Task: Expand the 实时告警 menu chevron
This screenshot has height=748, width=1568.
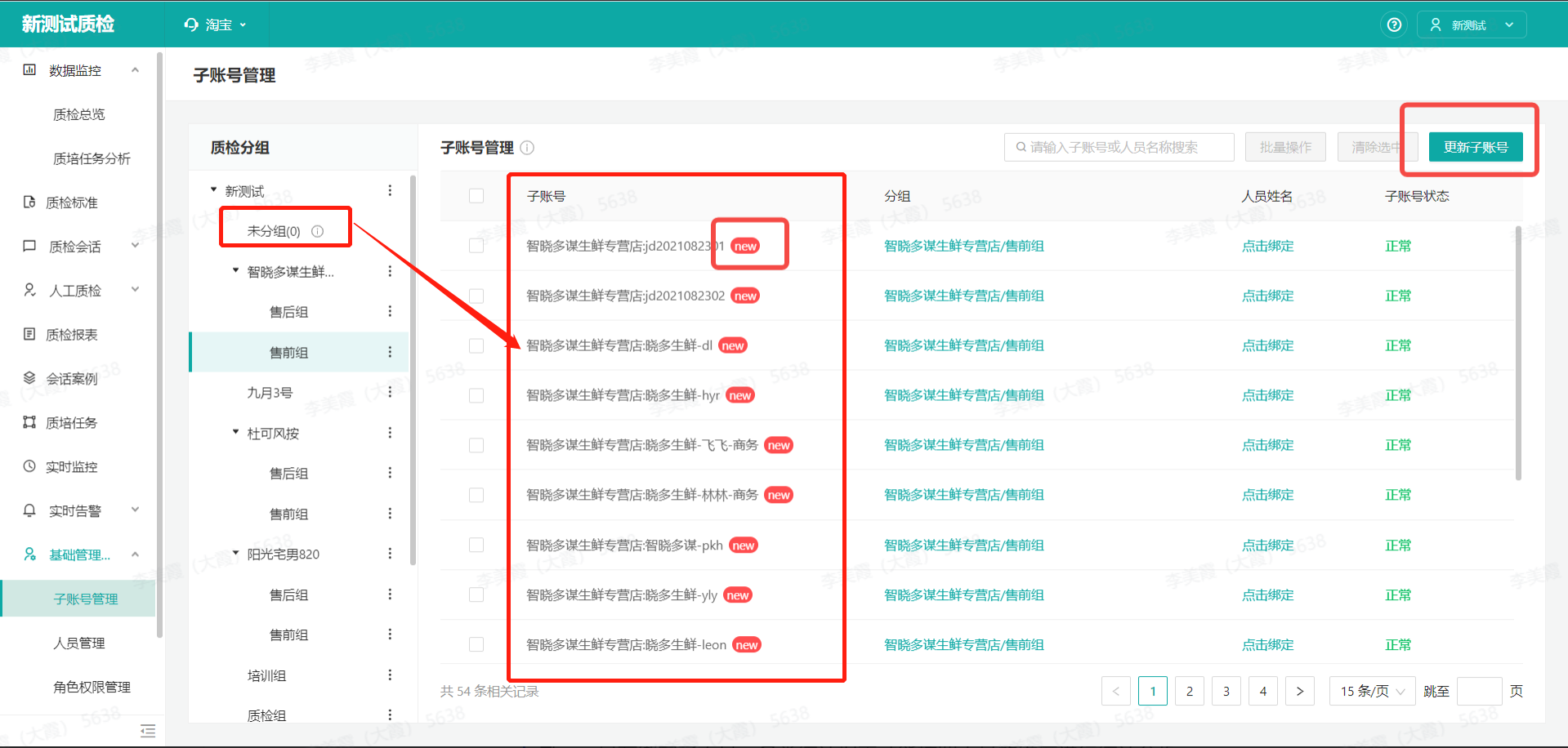Action: pyautogui.click(x=136, y=510)
